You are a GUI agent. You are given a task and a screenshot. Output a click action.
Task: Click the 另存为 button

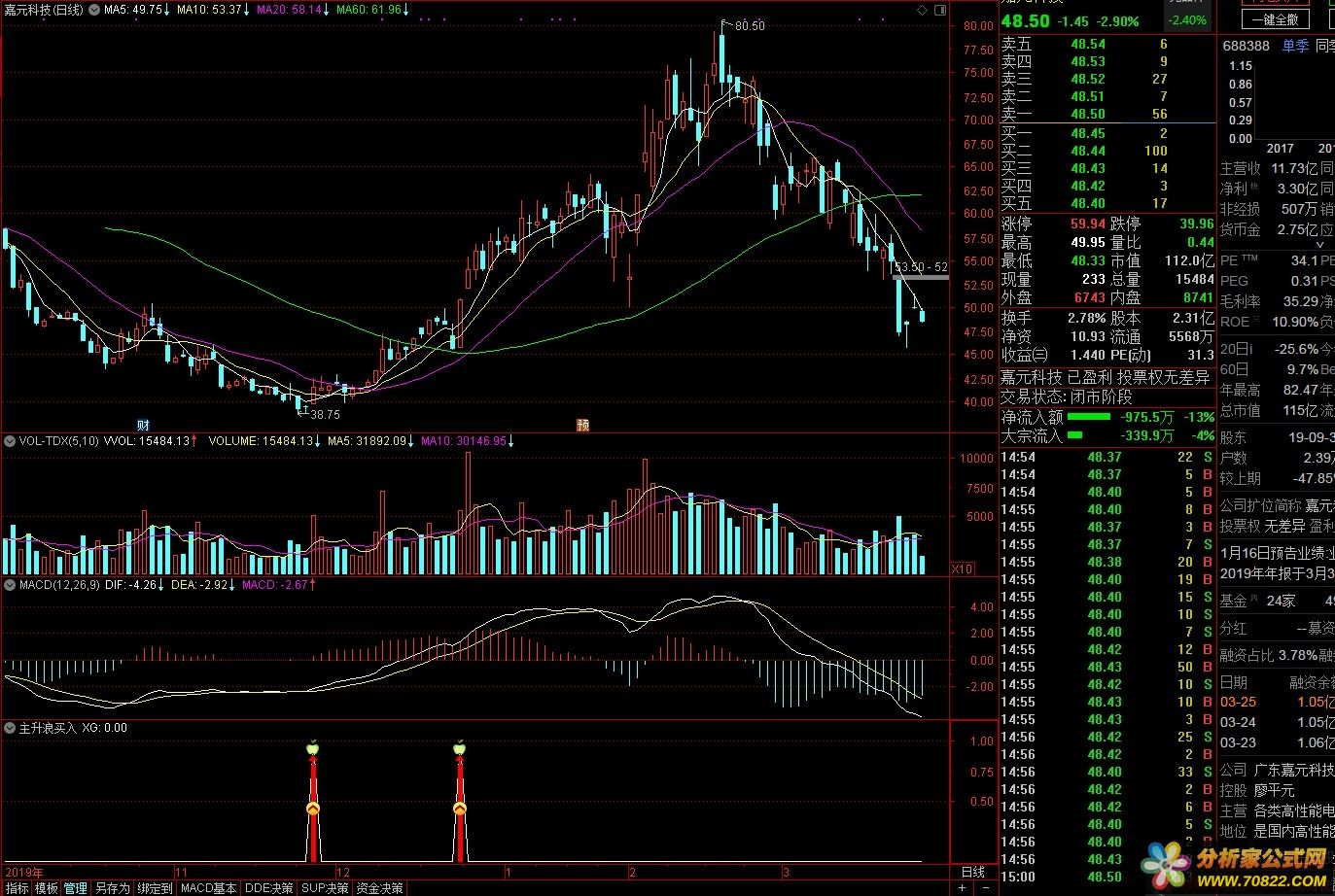(112, 888)
